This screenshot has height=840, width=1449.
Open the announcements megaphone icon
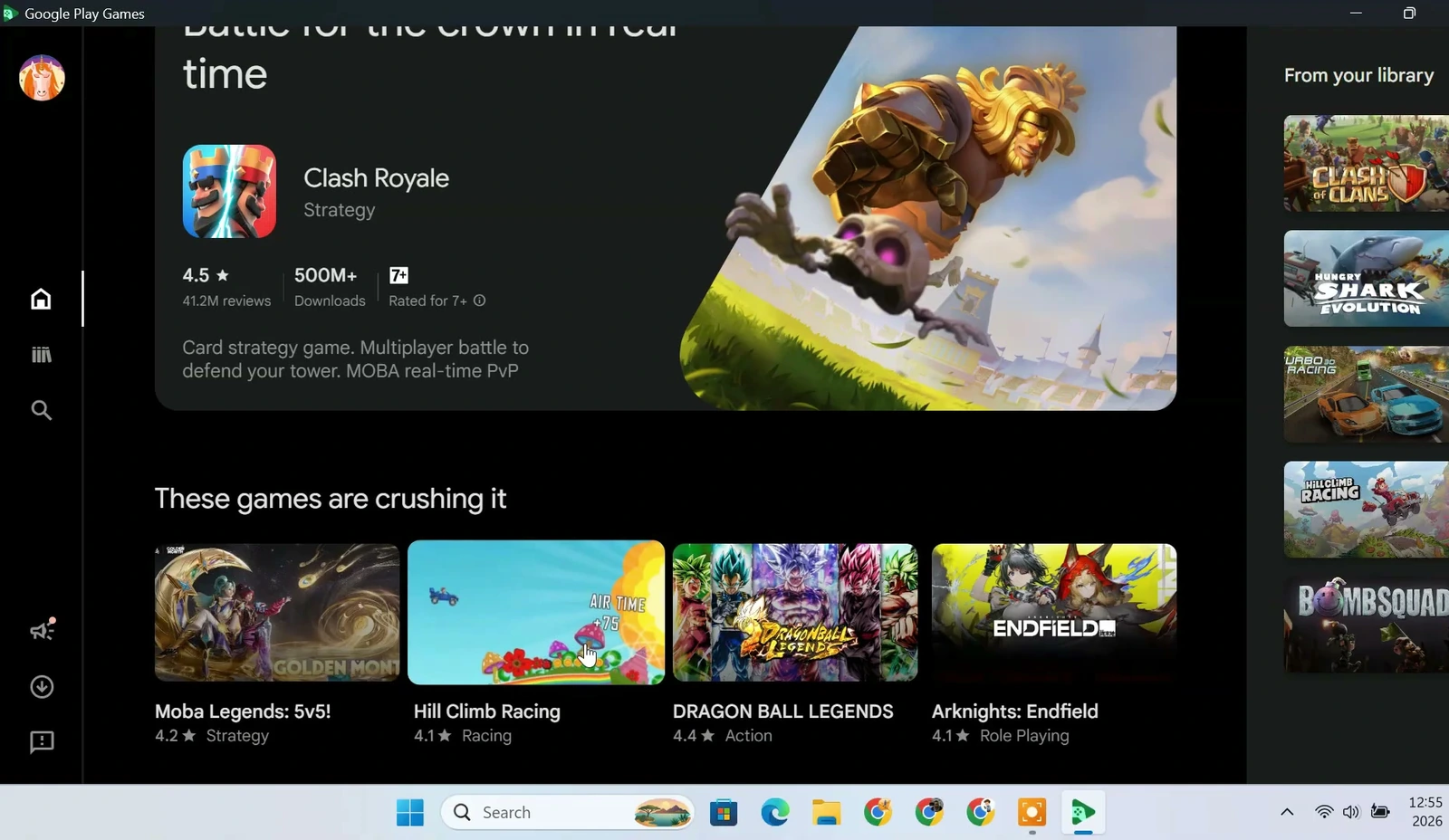(42, 630)
